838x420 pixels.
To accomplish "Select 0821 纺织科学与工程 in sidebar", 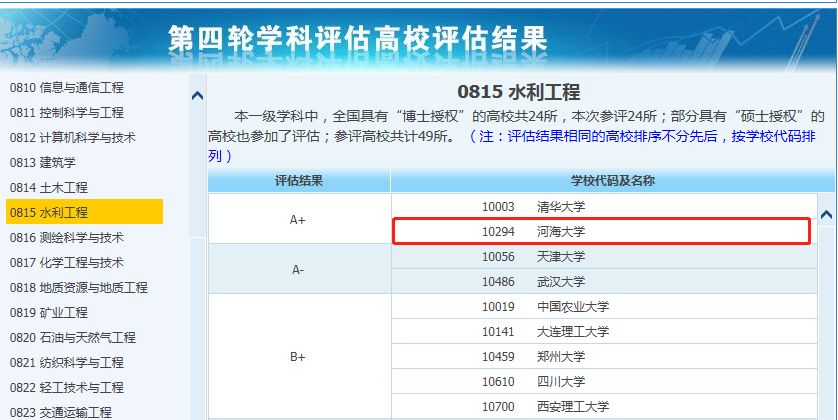I will (x=66, y=362).
